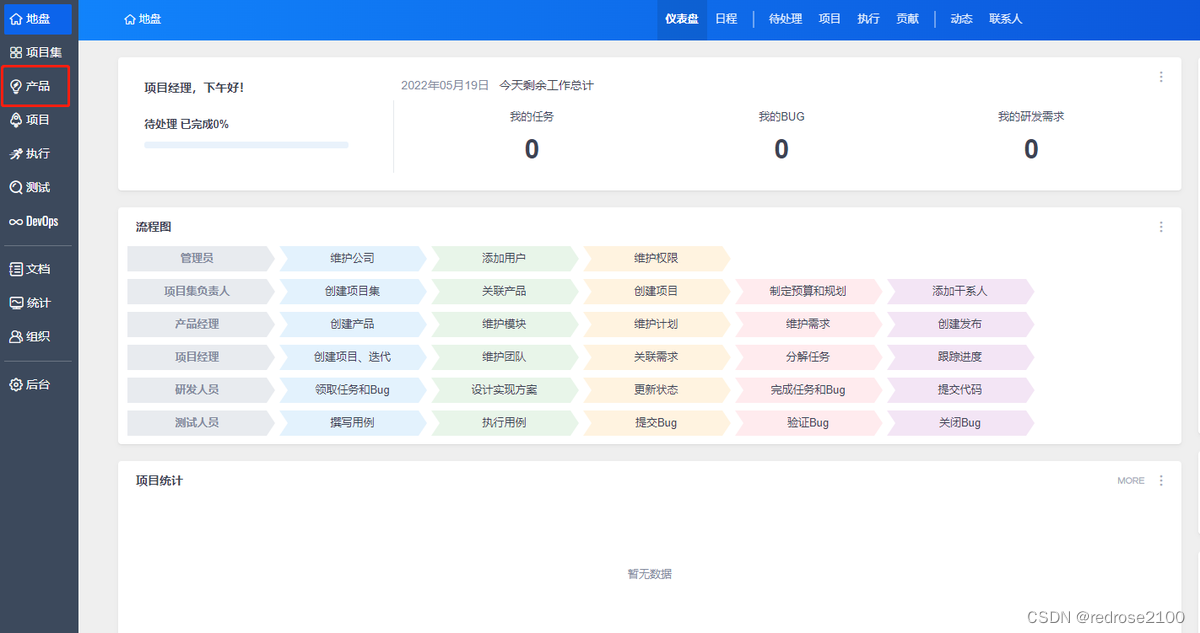Click the 维护计划 flow step

point(656,324)
